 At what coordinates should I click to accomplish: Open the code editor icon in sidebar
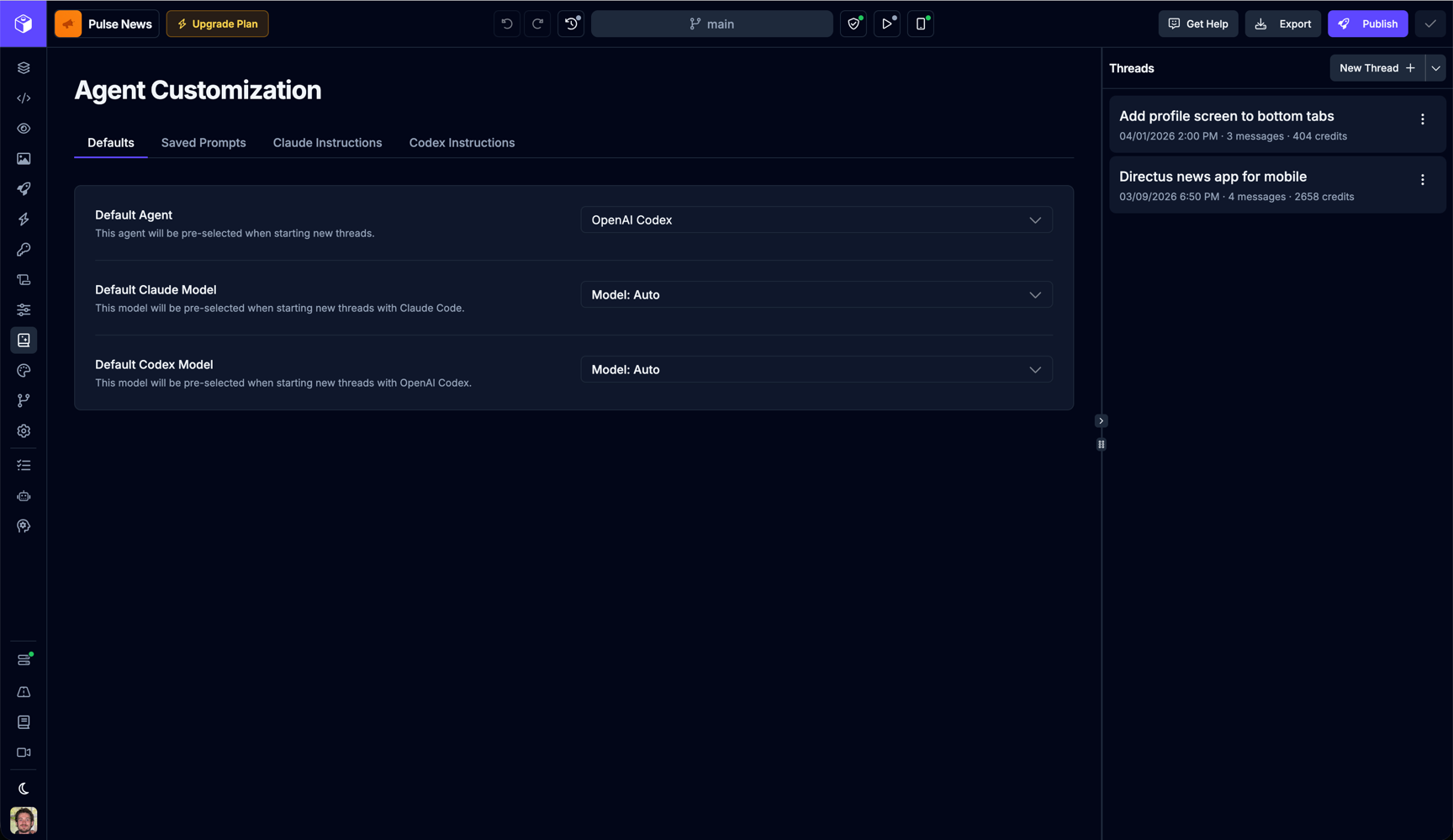tap(24, 98)
